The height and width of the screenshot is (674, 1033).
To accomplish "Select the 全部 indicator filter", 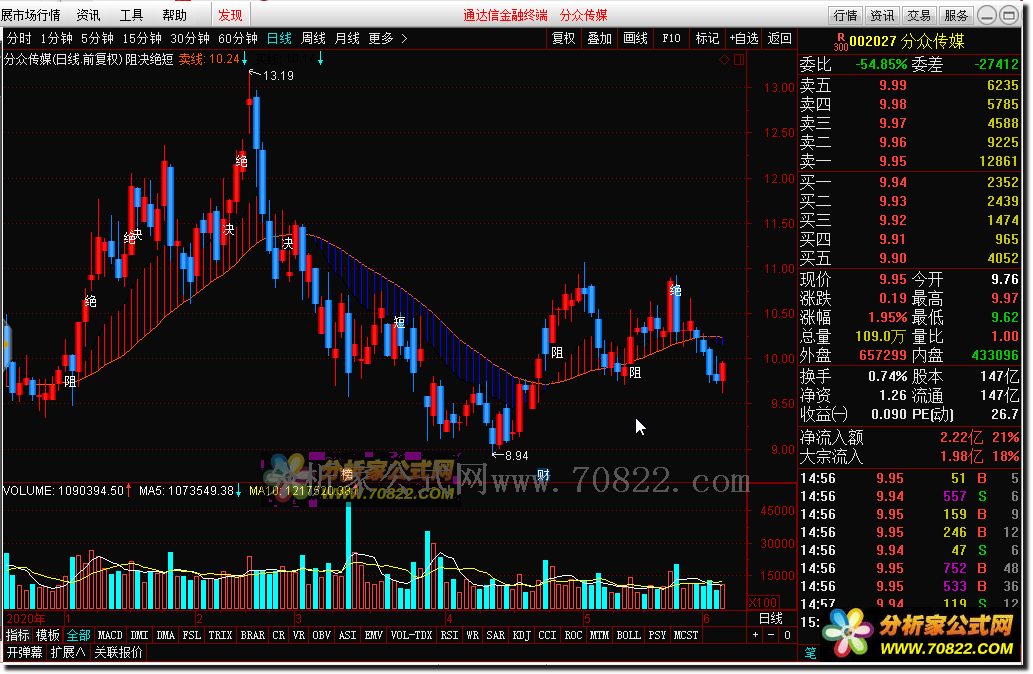I will pyautogui.click(x=78, y=635).
